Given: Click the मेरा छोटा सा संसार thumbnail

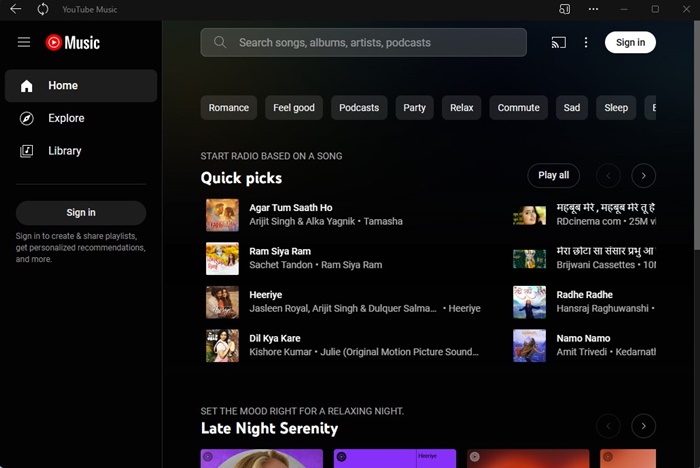Looking at the screenshot, I should (x=529, y=259).
